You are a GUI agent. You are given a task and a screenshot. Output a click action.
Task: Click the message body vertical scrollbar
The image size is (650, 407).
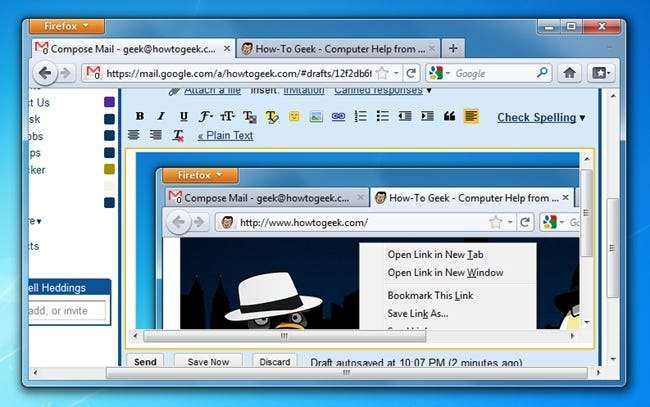pos(587,212)
